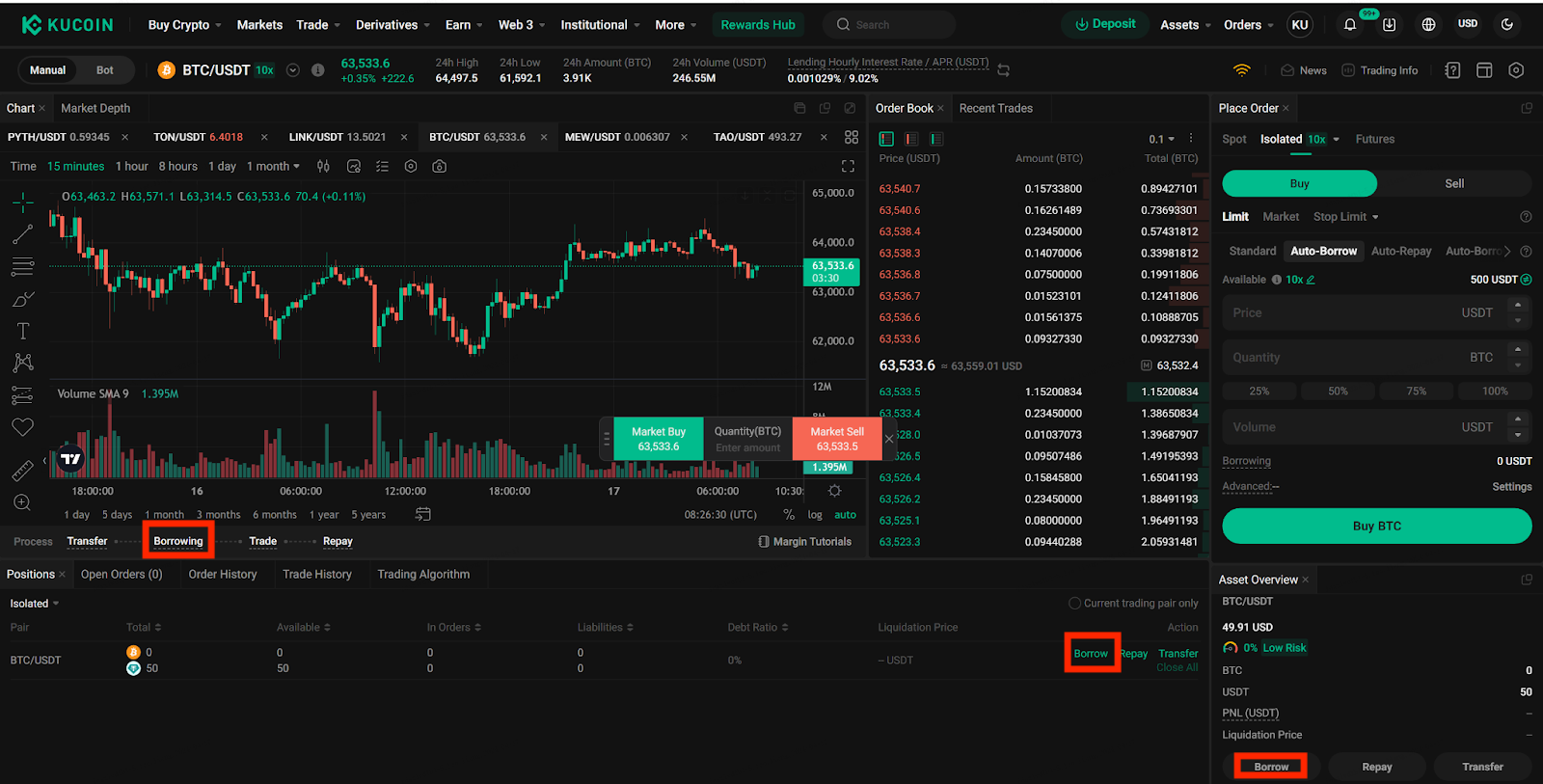
Task: Select trend line drawing tool
Action: [23, 234]
